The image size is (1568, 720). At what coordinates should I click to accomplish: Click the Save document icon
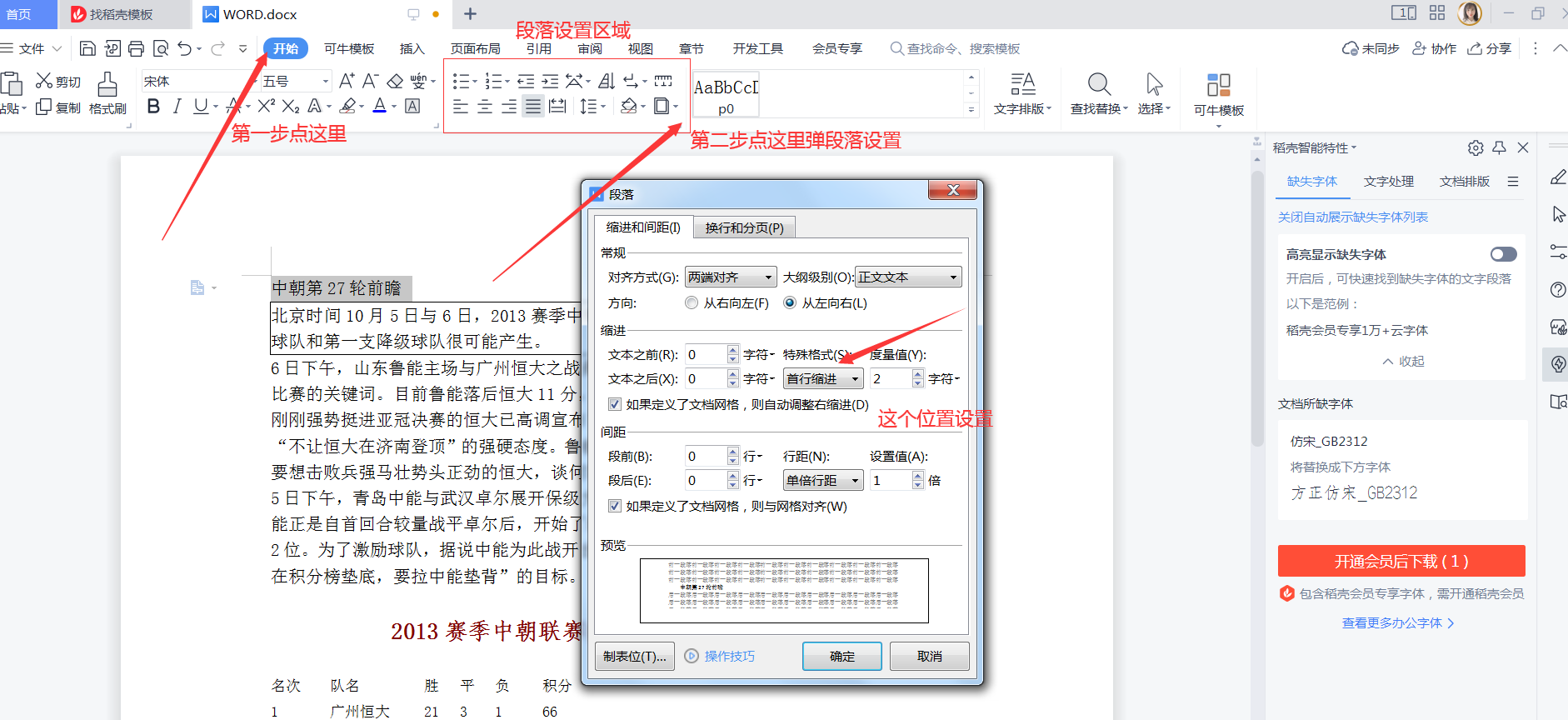tap(87, 48)
